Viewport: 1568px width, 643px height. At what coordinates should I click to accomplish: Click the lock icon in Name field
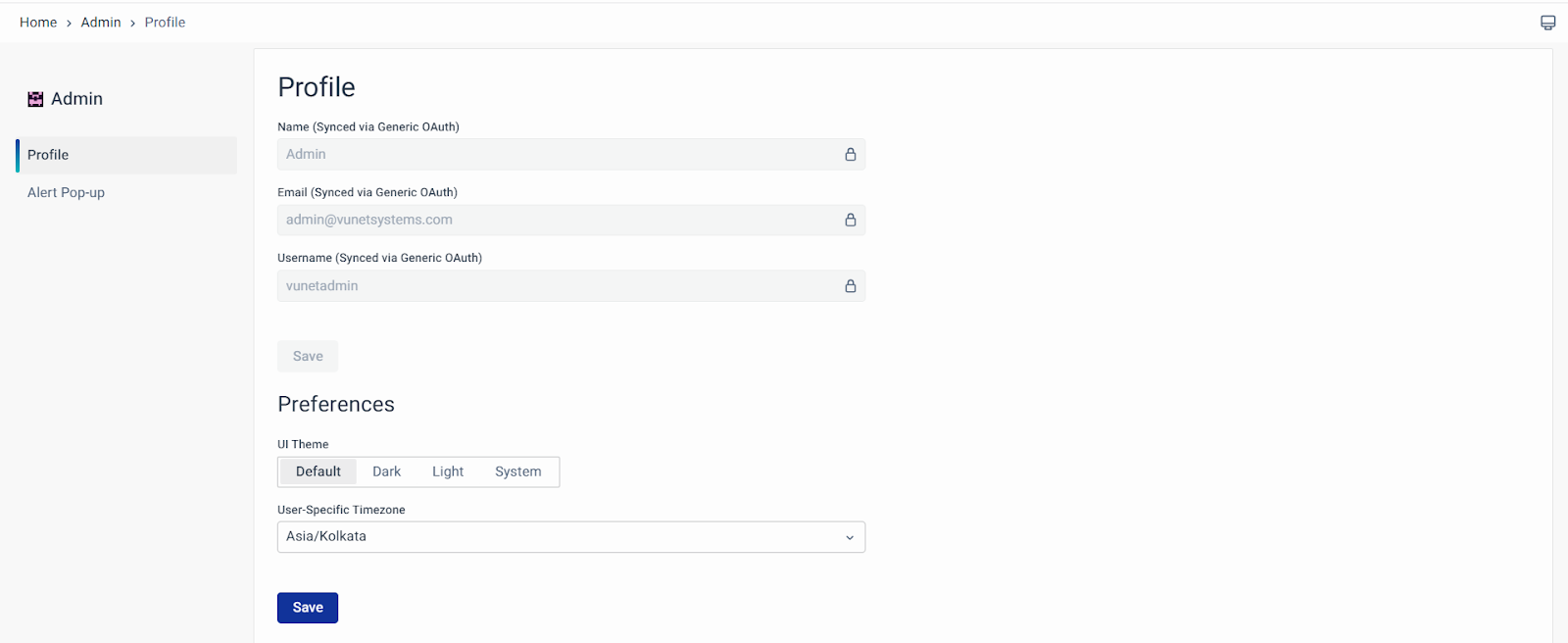(851, 155)
